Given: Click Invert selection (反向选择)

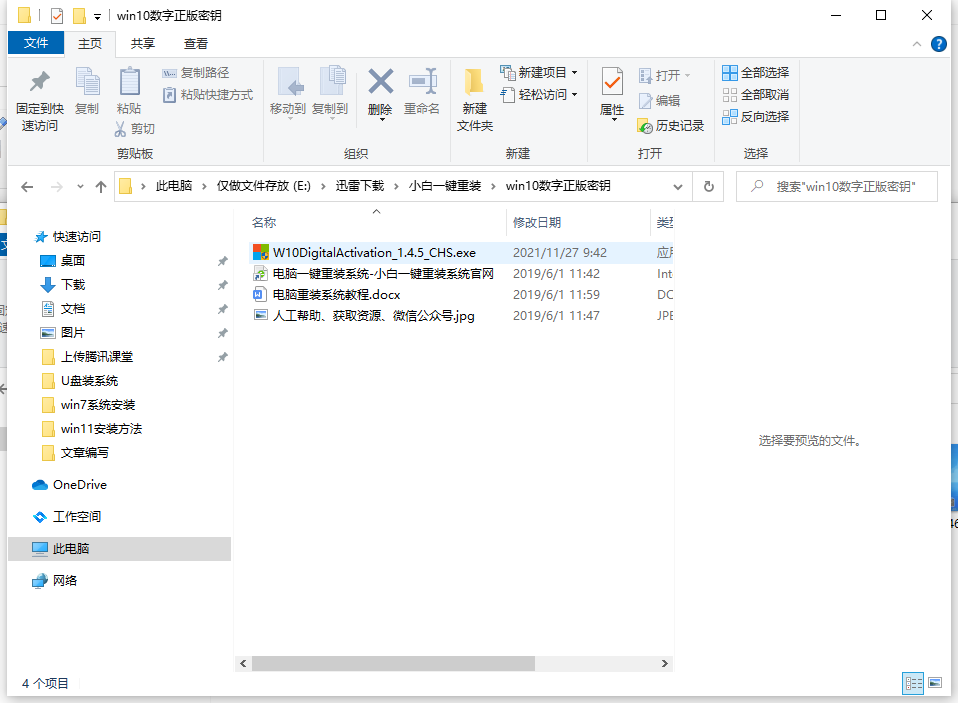Looking at the screenshot, I should pos(755,117).
